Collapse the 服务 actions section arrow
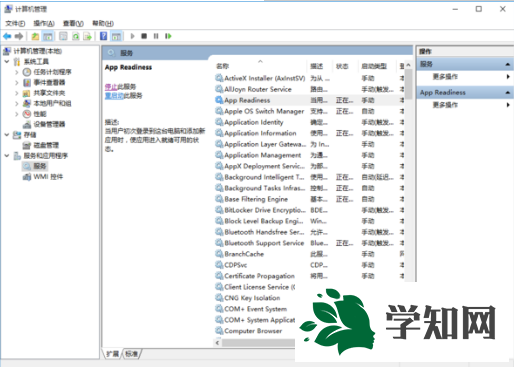Screen dimensions: 514x367 [x=507, y=64]
